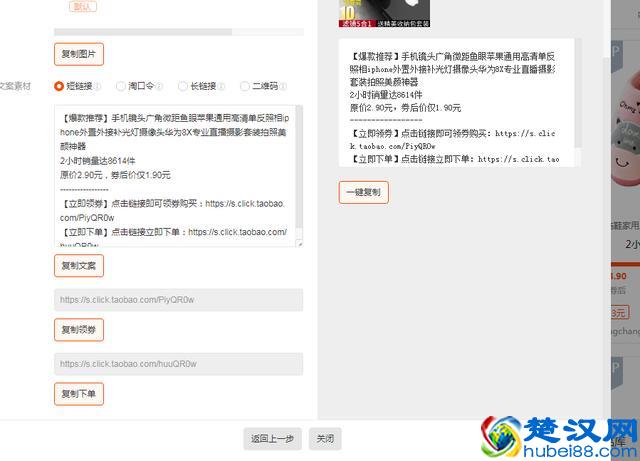
Task: Click '原价2.90元，券后价仅1.90元' in textarea
Action: (115, 175)
